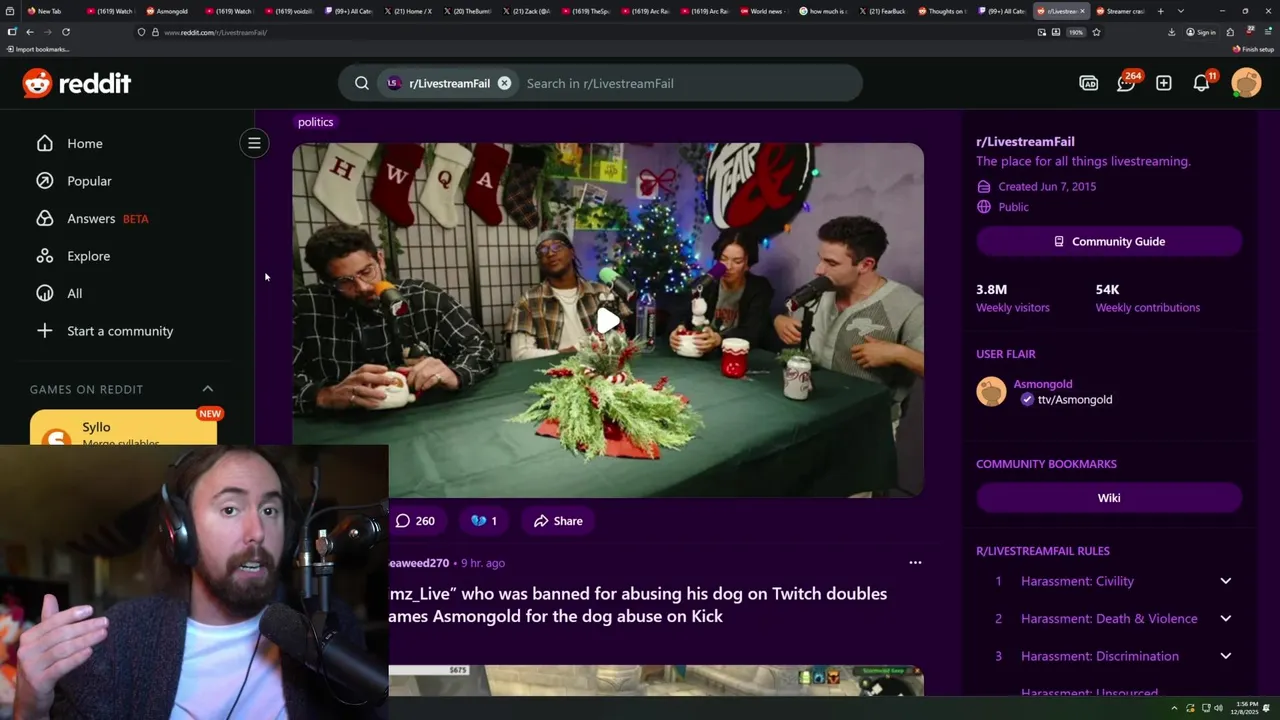Click the Reddit logo
The height and width of the screenshot is (720, 1280).
pos(77,83)
